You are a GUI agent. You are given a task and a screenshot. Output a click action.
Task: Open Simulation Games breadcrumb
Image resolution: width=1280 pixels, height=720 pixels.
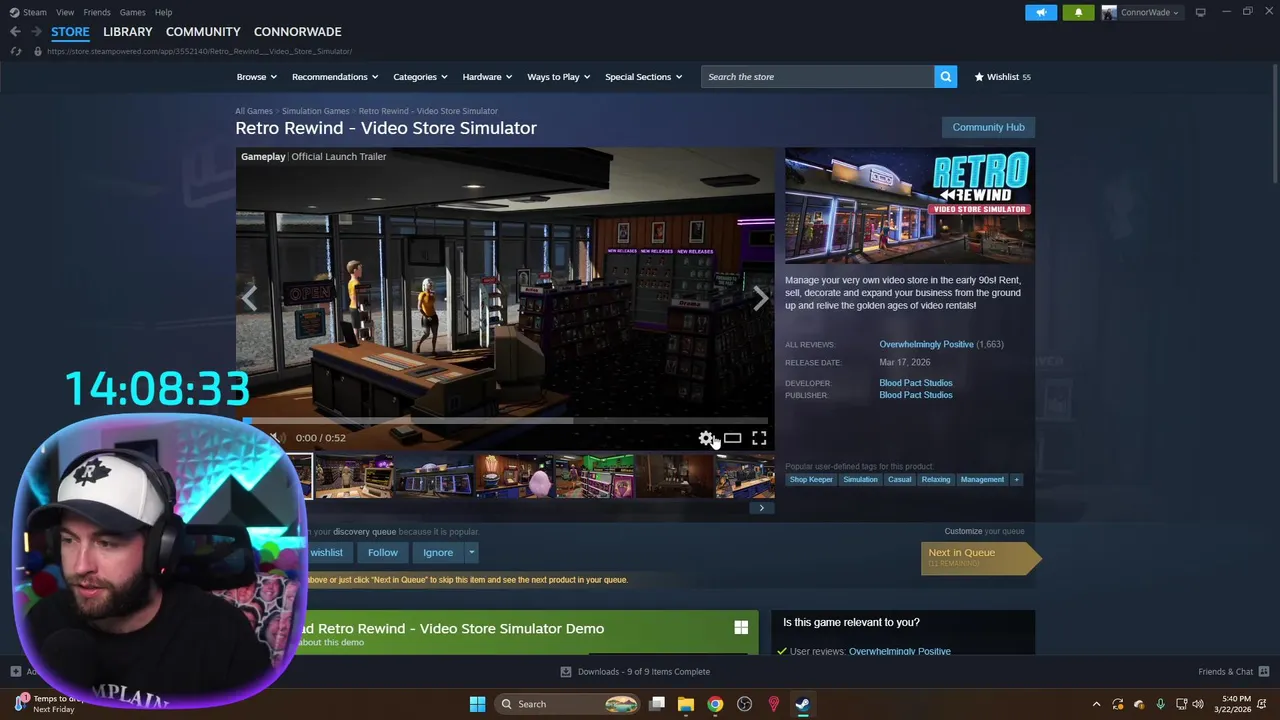(315, 111)
